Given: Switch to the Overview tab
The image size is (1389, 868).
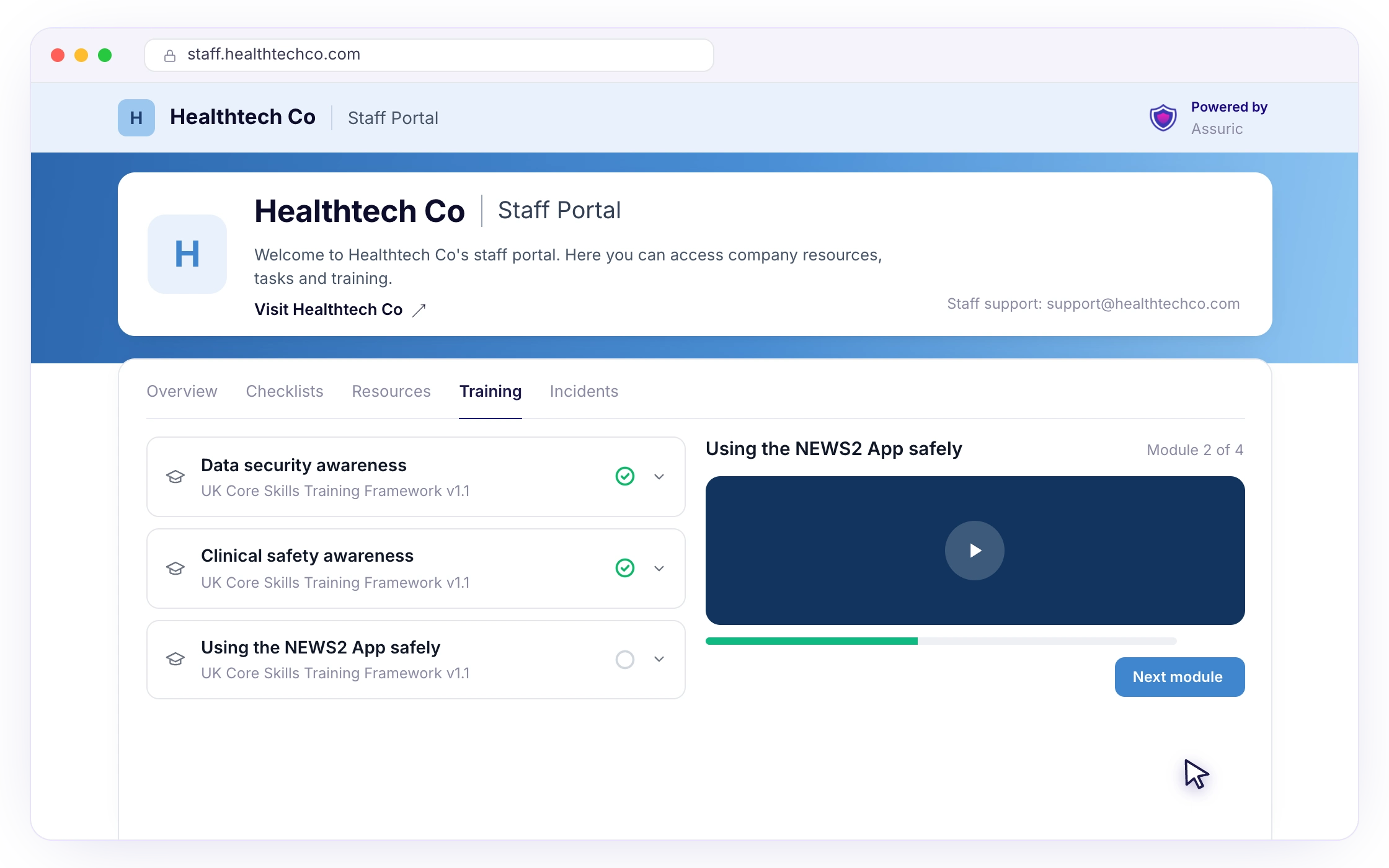Looking at the screenshot, I should (x=182, y=391).
